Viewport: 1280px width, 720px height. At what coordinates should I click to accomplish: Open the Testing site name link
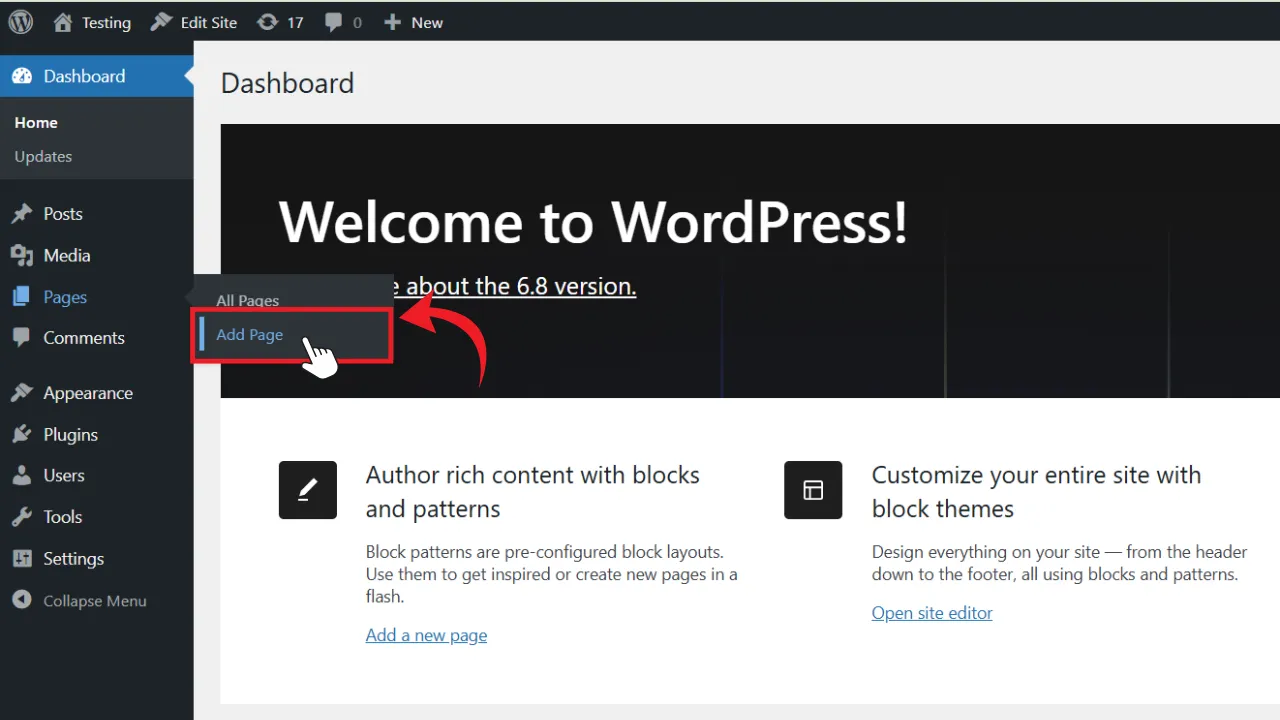(x=106, y=22)
